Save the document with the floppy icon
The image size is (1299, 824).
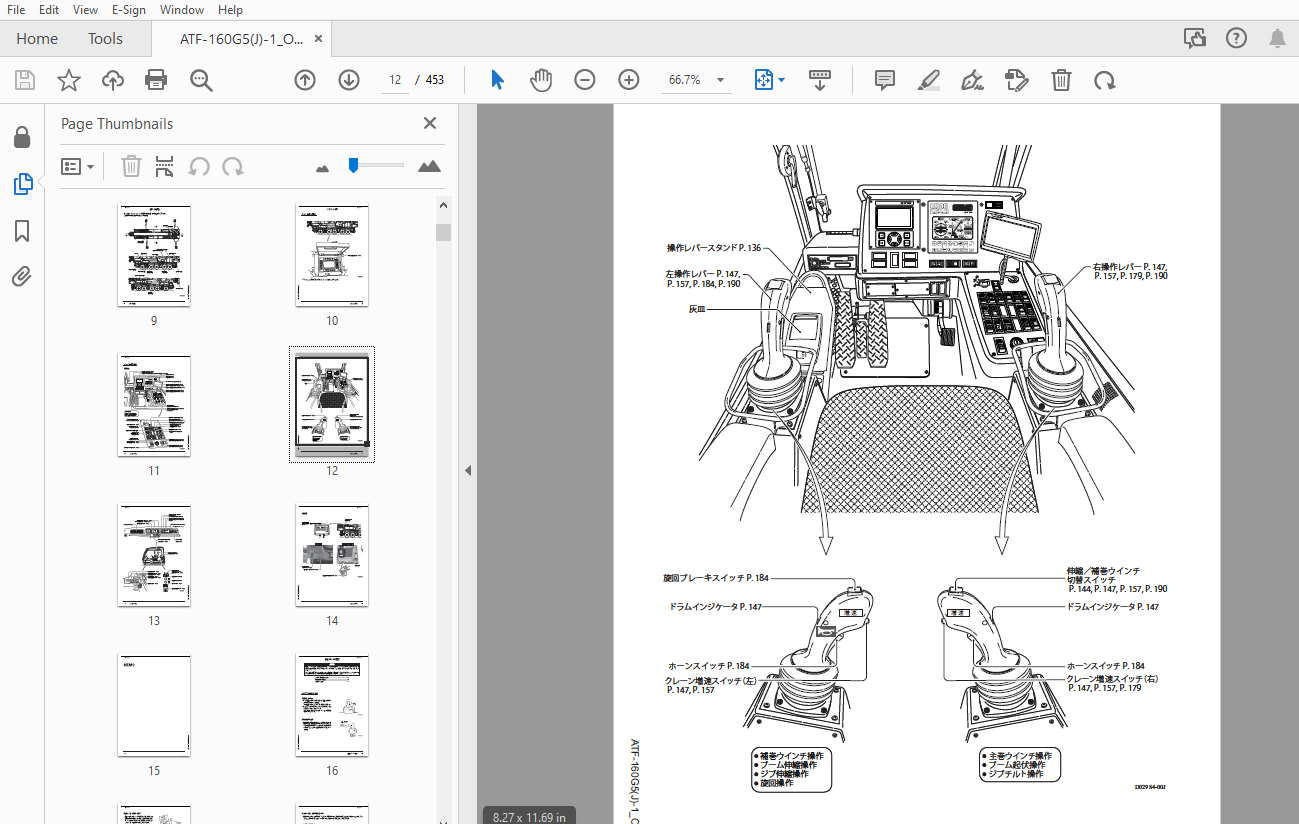pyautogui.click(x=25, y=80)
